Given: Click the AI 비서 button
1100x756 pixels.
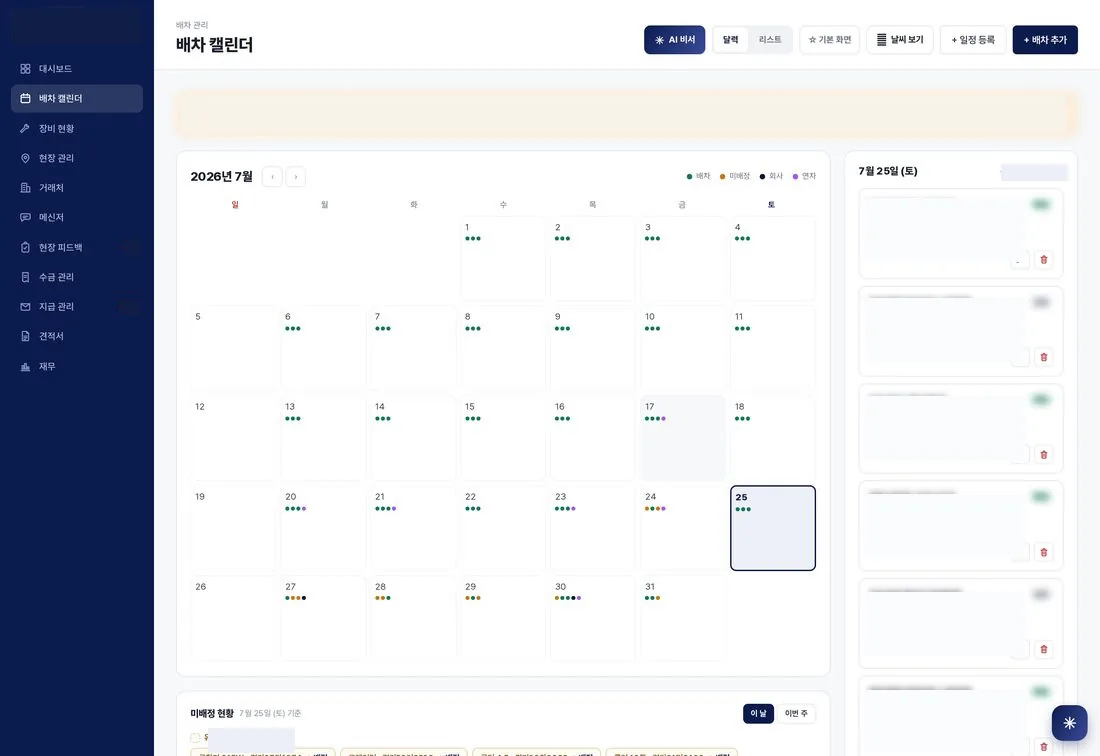Looking at the screenshot, I should click(674, 40).
